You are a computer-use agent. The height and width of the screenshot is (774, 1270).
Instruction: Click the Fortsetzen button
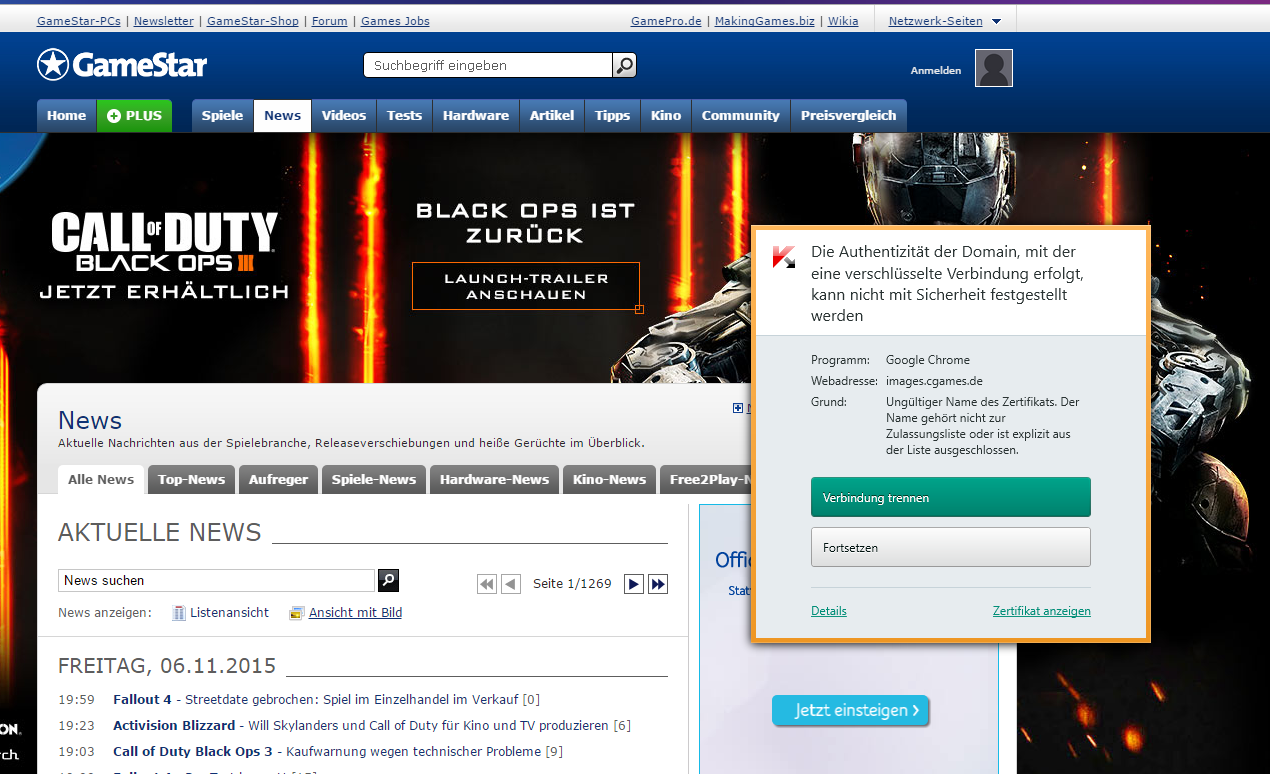950,547
